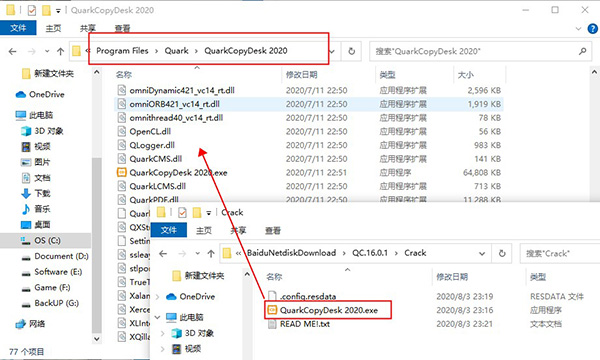Viewport: 600px width, 360px height.
Task: Refresh the QuarkCopyDesk 2020 folder
Action: tap(351, 51)
